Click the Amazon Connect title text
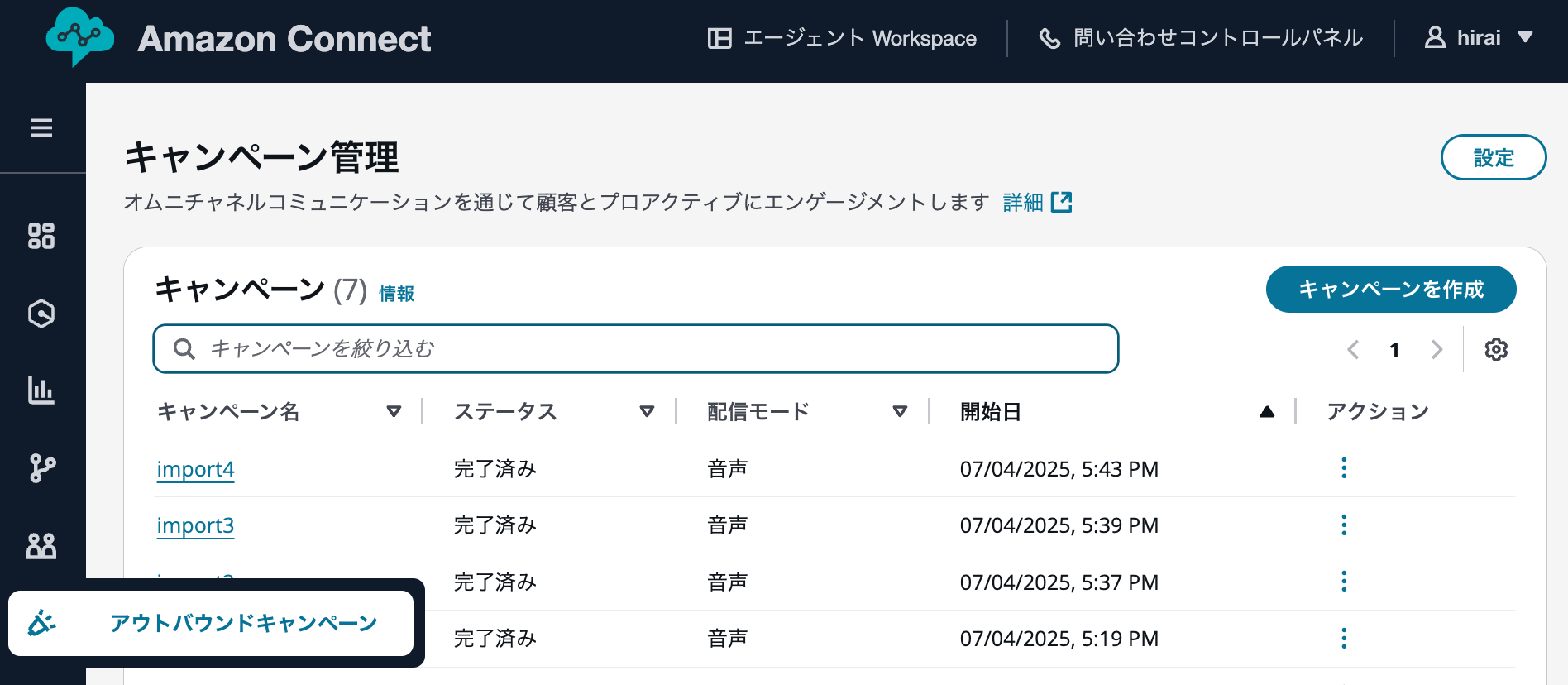The width and height of the screenshot is (1568, 685). click(x=284, y=39)
